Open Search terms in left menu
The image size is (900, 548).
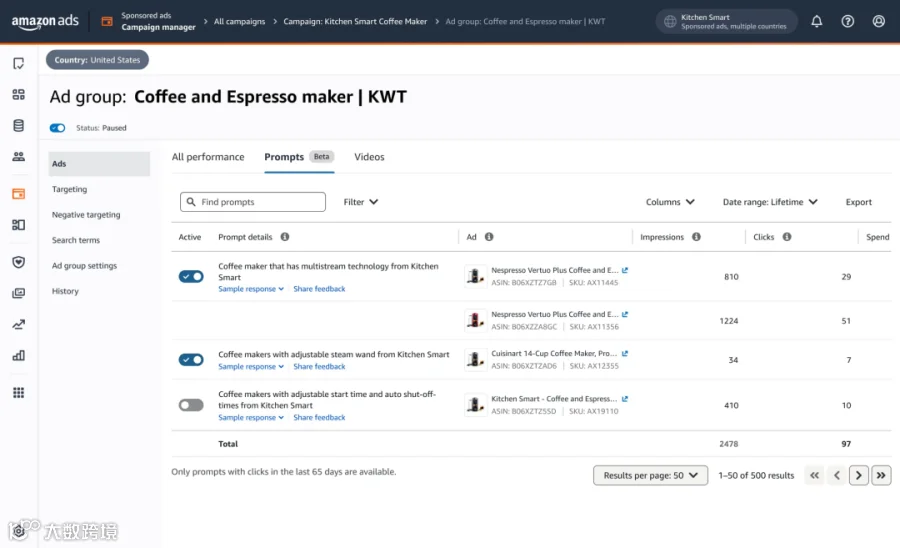(x=76, y=240)
